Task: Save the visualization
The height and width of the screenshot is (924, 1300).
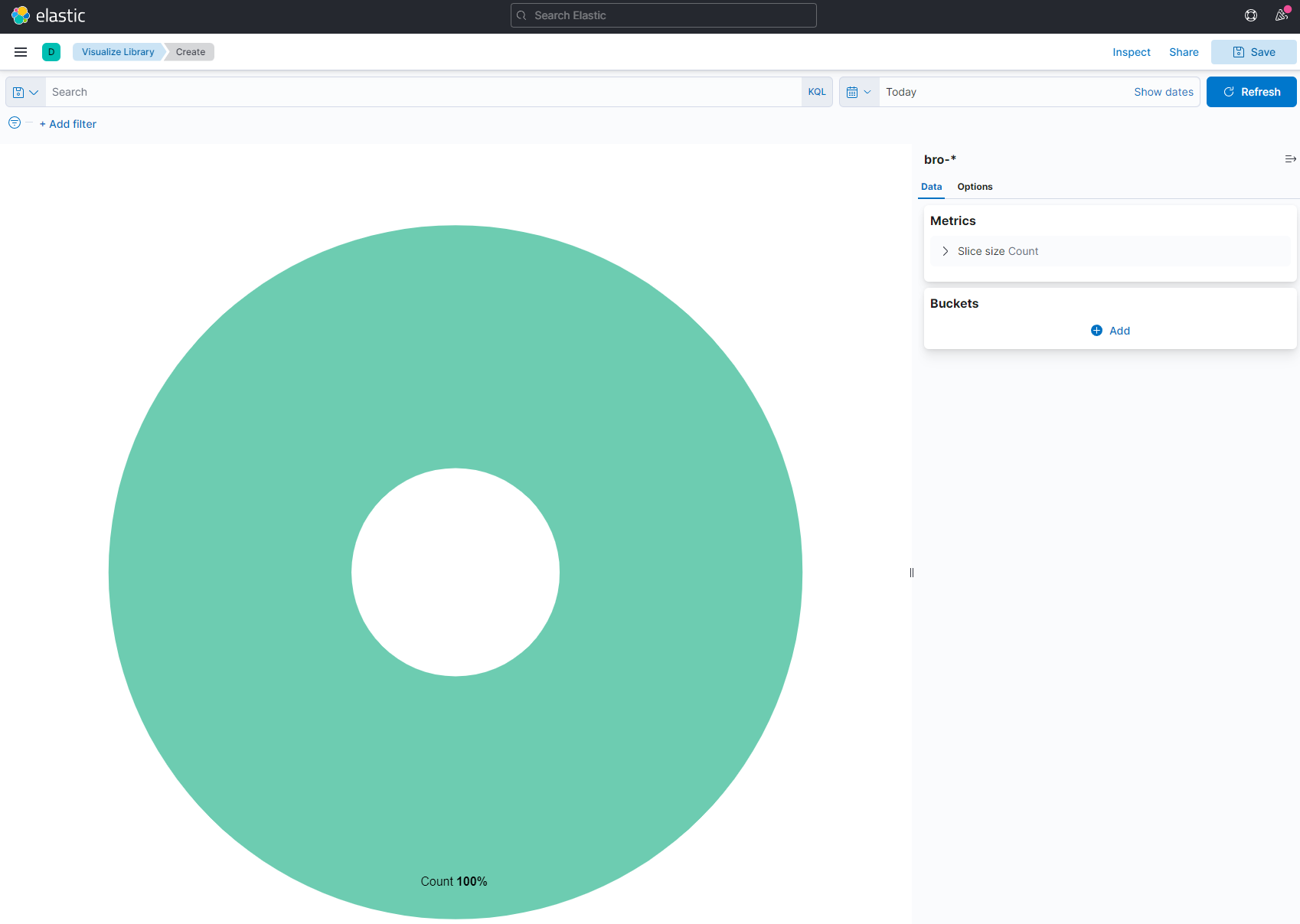Action: pos(1253,52)
